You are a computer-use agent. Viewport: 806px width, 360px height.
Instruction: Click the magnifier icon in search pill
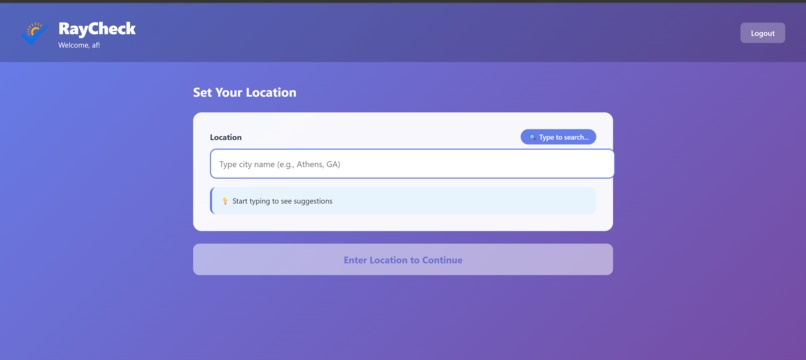point(533,137)
